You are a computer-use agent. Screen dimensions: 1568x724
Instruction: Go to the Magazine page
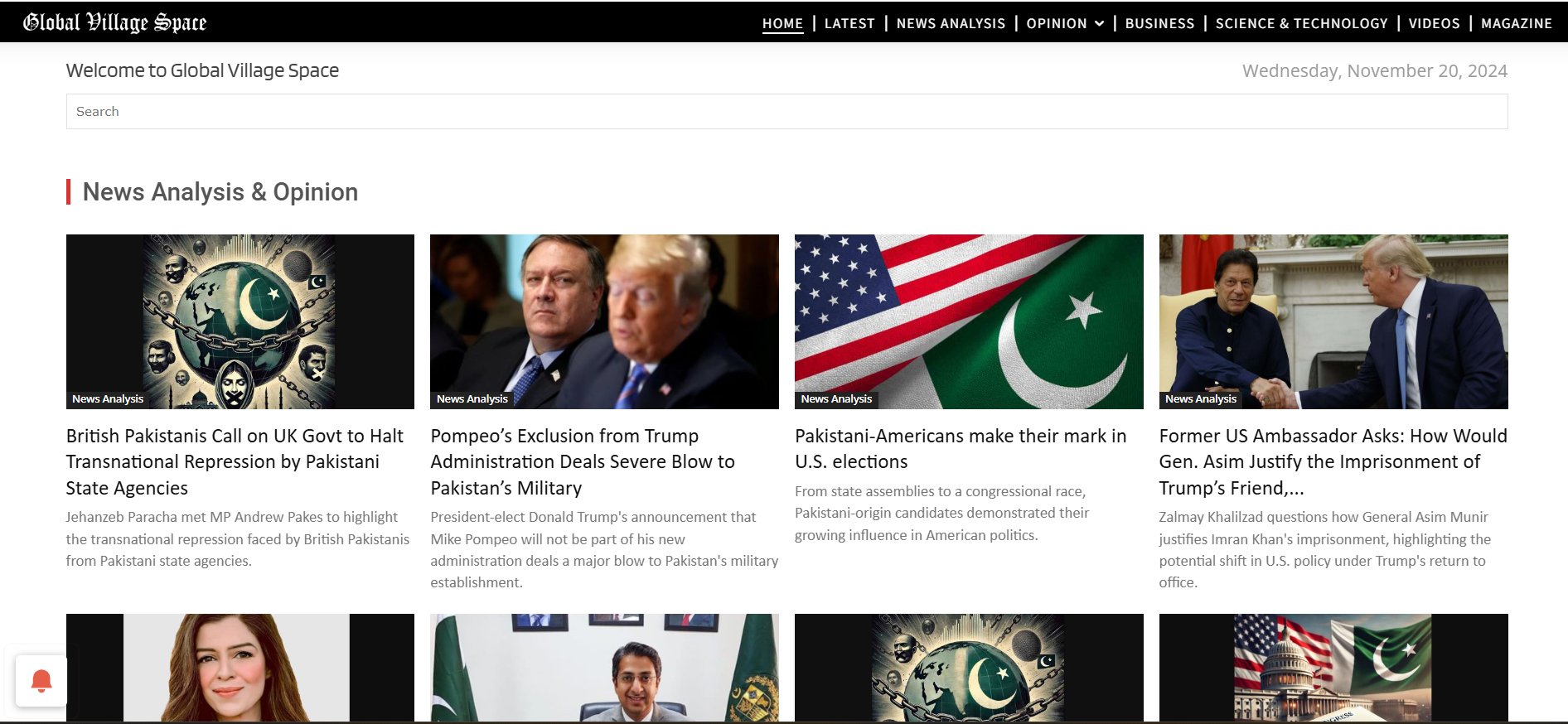click(x=1516, y=23)
